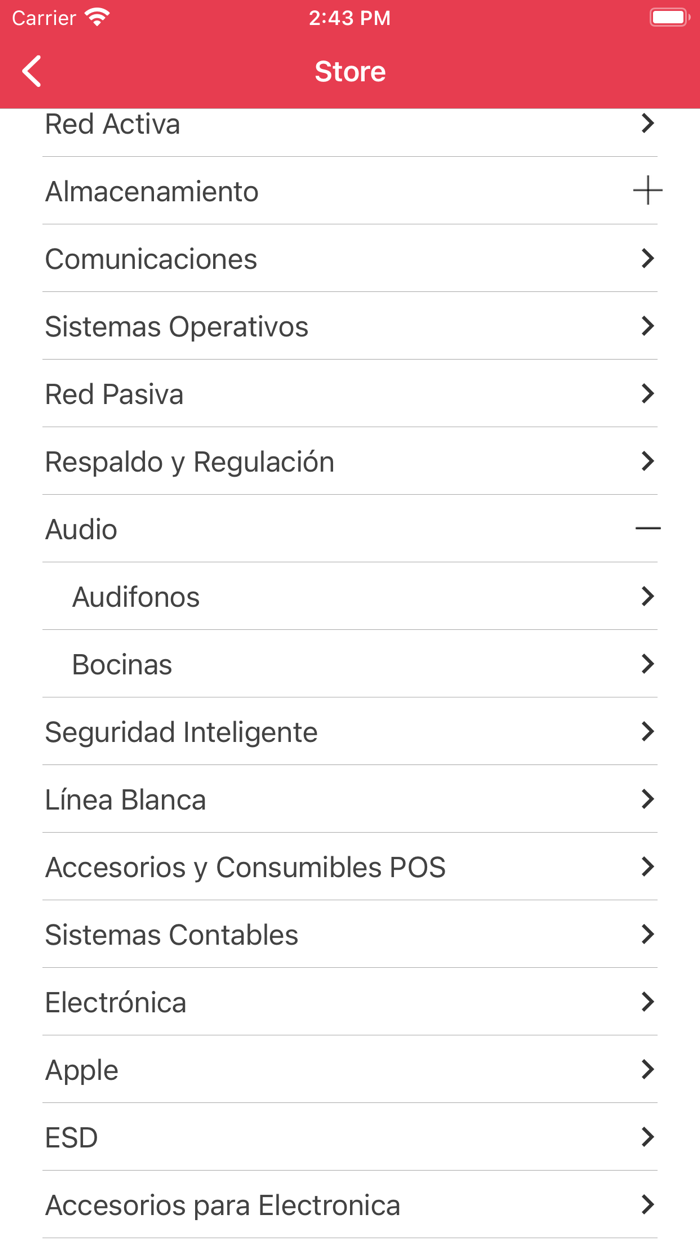Image resolution: width=700 pixels, height=1244 pixels.
Task: Collapse the Audio category with the minus icon
Action: pyautogui.click(x=647, y=528)
